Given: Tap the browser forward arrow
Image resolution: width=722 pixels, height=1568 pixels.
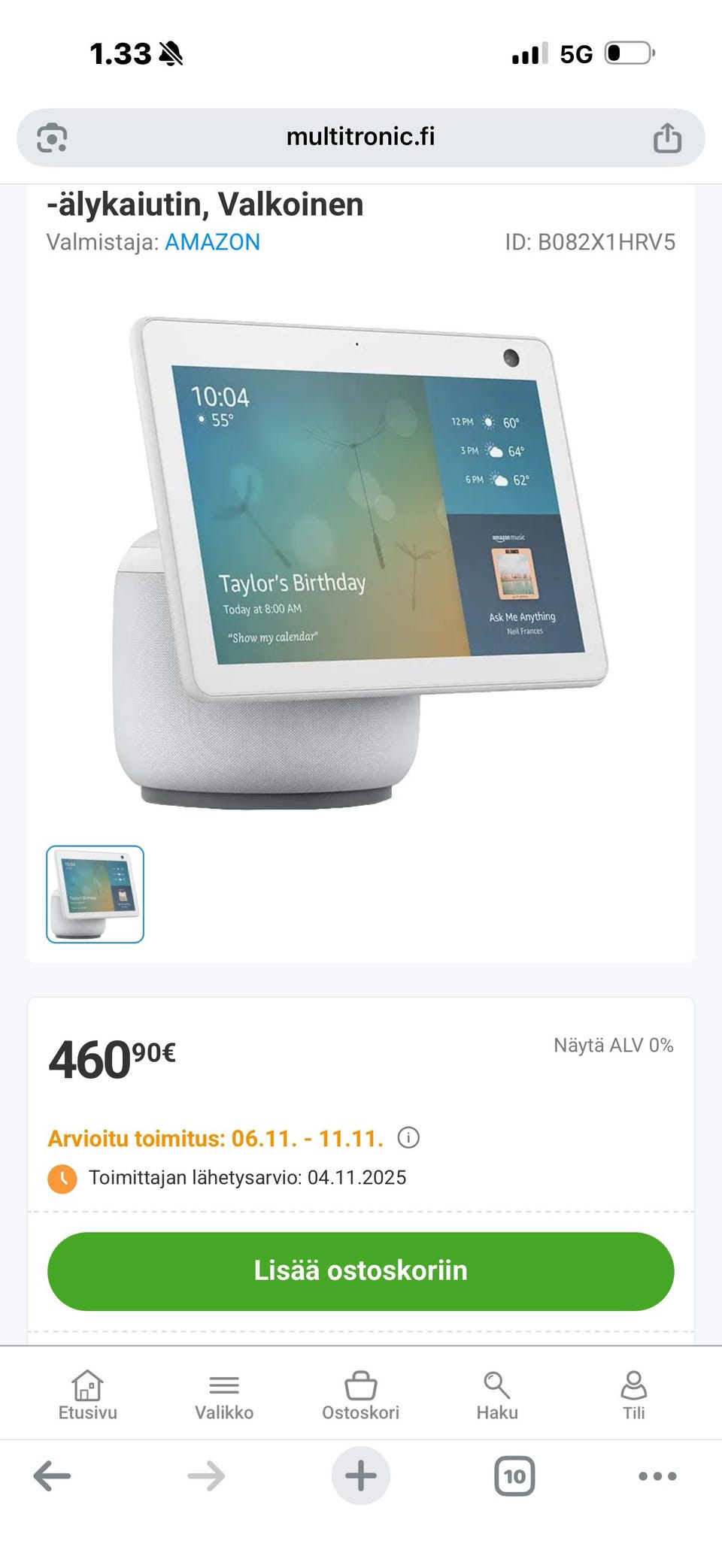Looking at the screenshot, I should 206,1476.
